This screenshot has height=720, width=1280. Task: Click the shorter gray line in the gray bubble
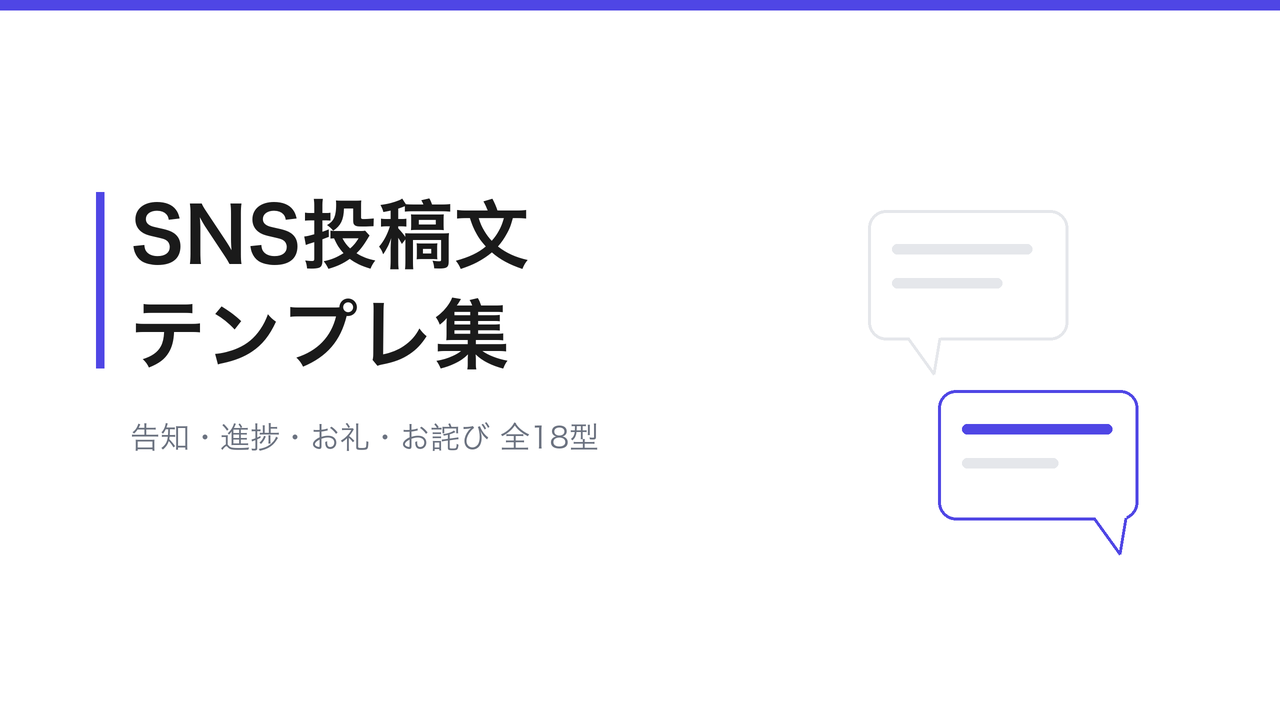tap(947, 283)
